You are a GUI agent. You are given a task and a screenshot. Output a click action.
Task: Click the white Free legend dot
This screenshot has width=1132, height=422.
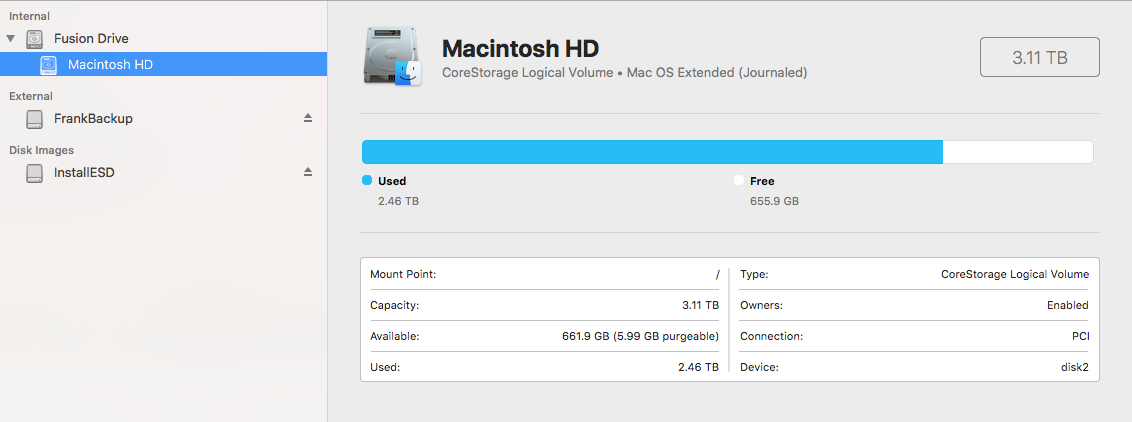pyautogui.click(x=739, y=181)
